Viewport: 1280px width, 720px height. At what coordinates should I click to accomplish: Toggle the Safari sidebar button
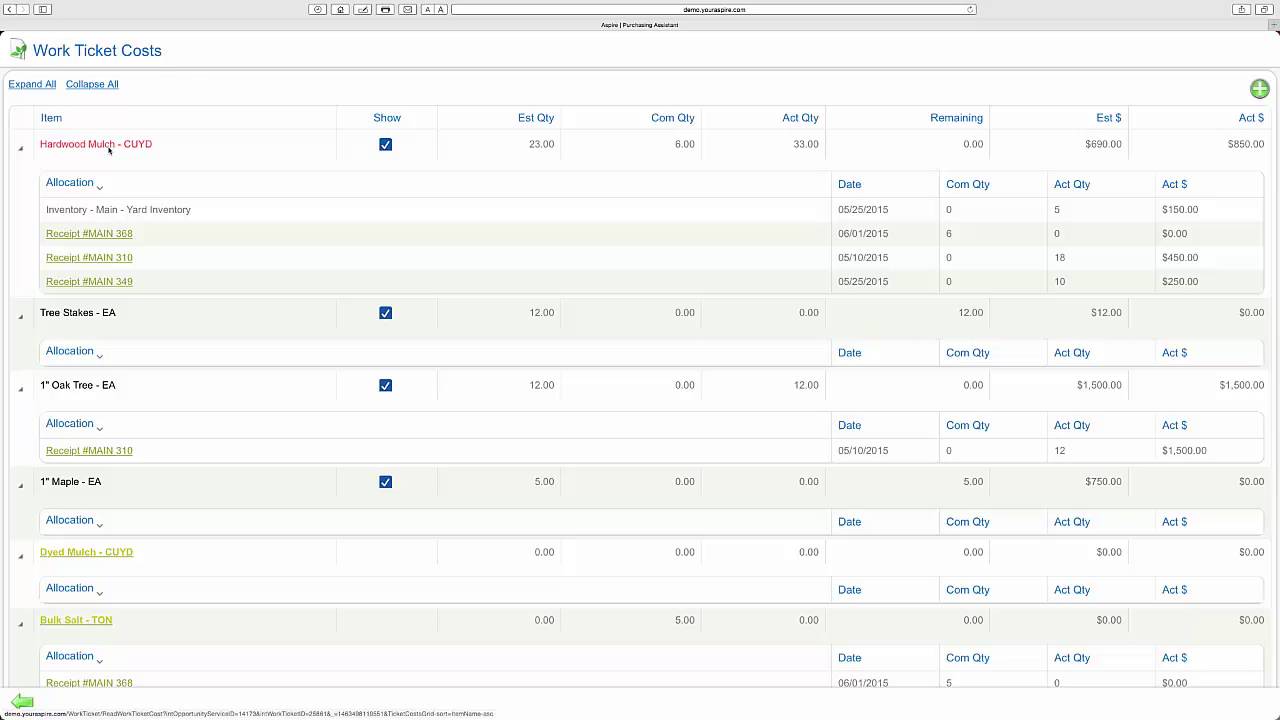coord(43,9)
